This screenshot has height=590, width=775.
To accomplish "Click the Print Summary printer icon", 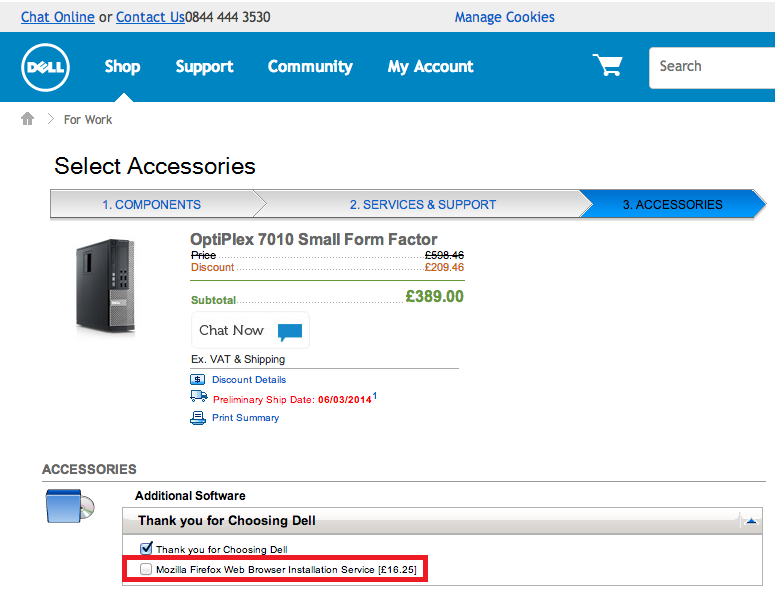I will pos(198,418).
